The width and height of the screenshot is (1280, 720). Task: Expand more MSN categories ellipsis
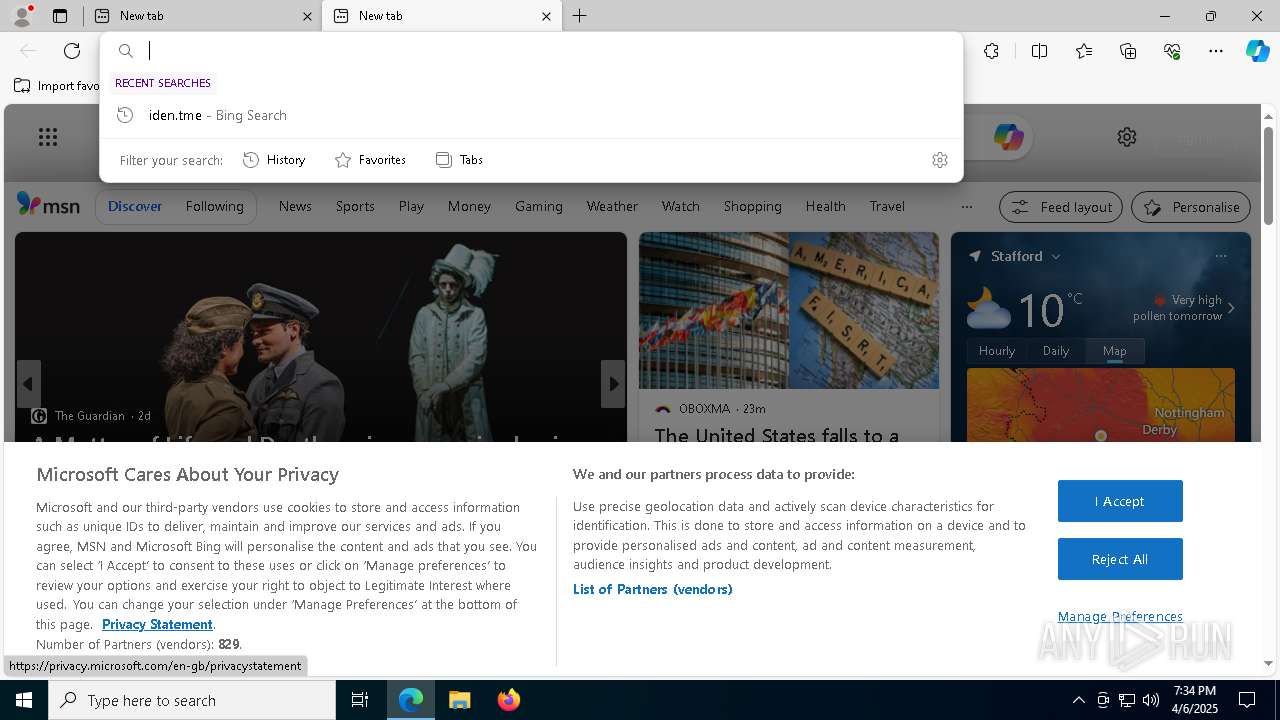tap(966, 207)
